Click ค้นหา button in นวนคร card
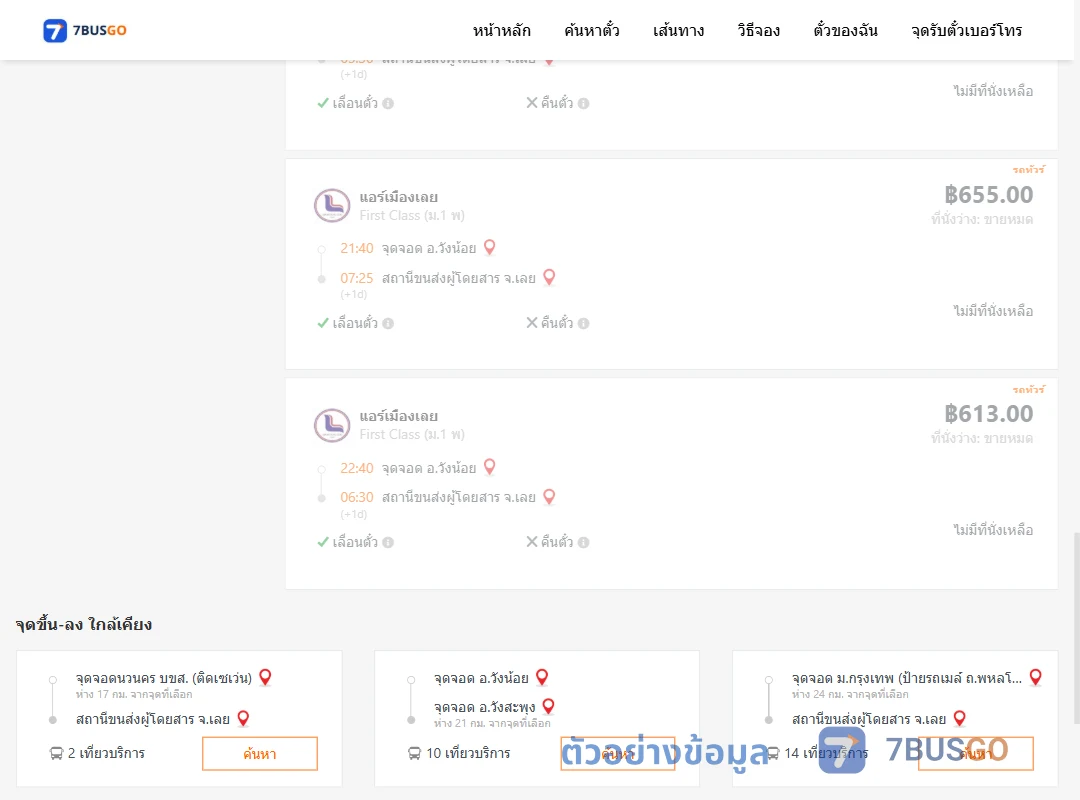Image resolution: width=1080 pixels, height=800 pixels. [x=260, y=753]
